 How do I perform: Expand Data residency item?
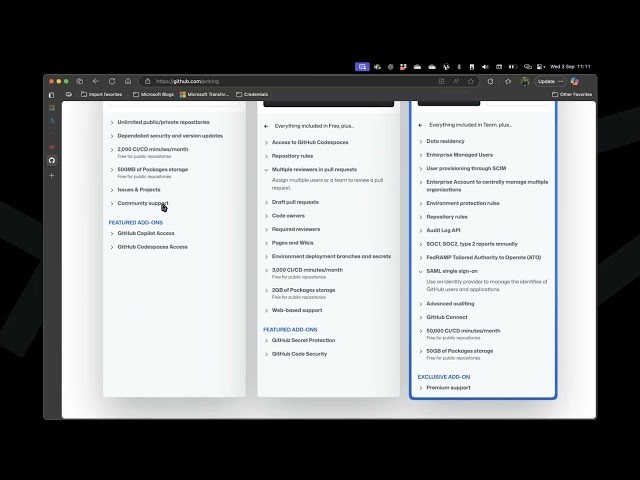coord(442,141)
